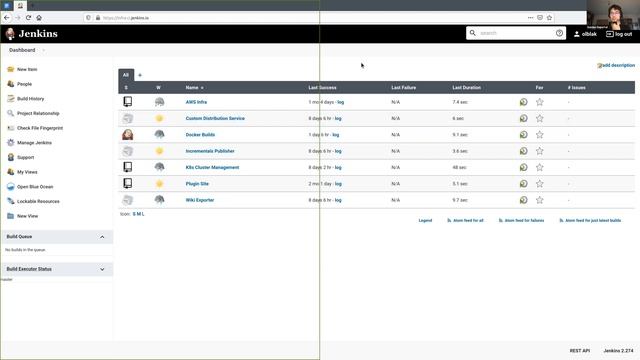Open the People page
Image resolution: width=640 pixels, height=360 pixels.
tap(24, 84)
